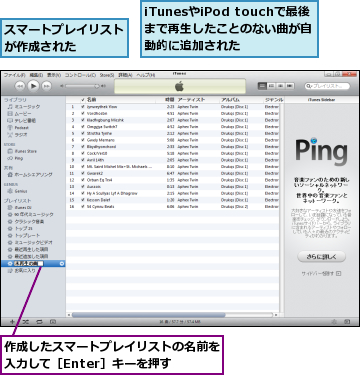Image resolution: width=360 pixels, height=375 pixels.
Task: Select the 90年代ミュージック smart playlist
Action: 31,215
